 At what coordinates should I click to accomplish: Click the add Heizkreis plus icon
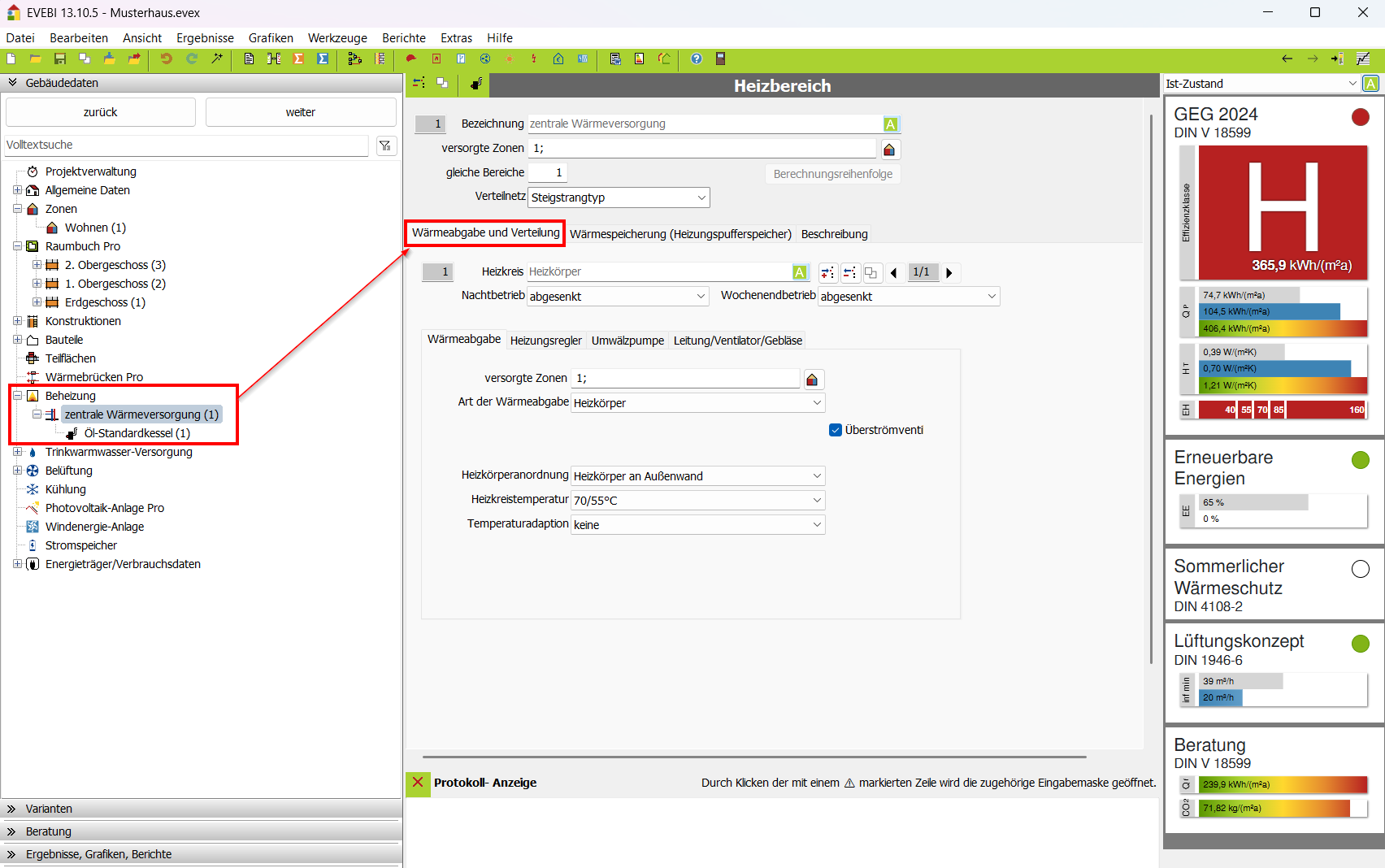pos(827,273)
